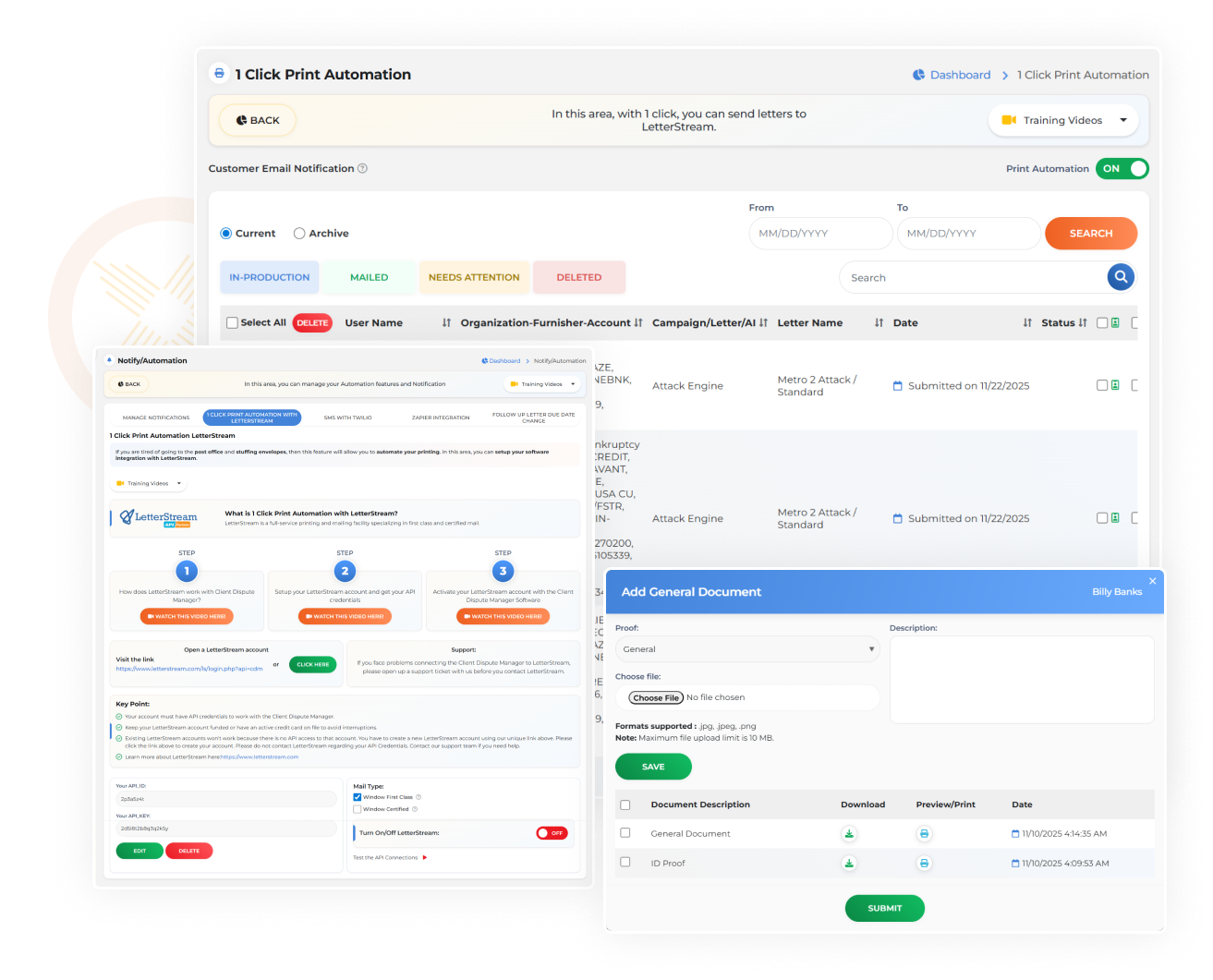Open the Proof dropdown showing General

(746, 649)
